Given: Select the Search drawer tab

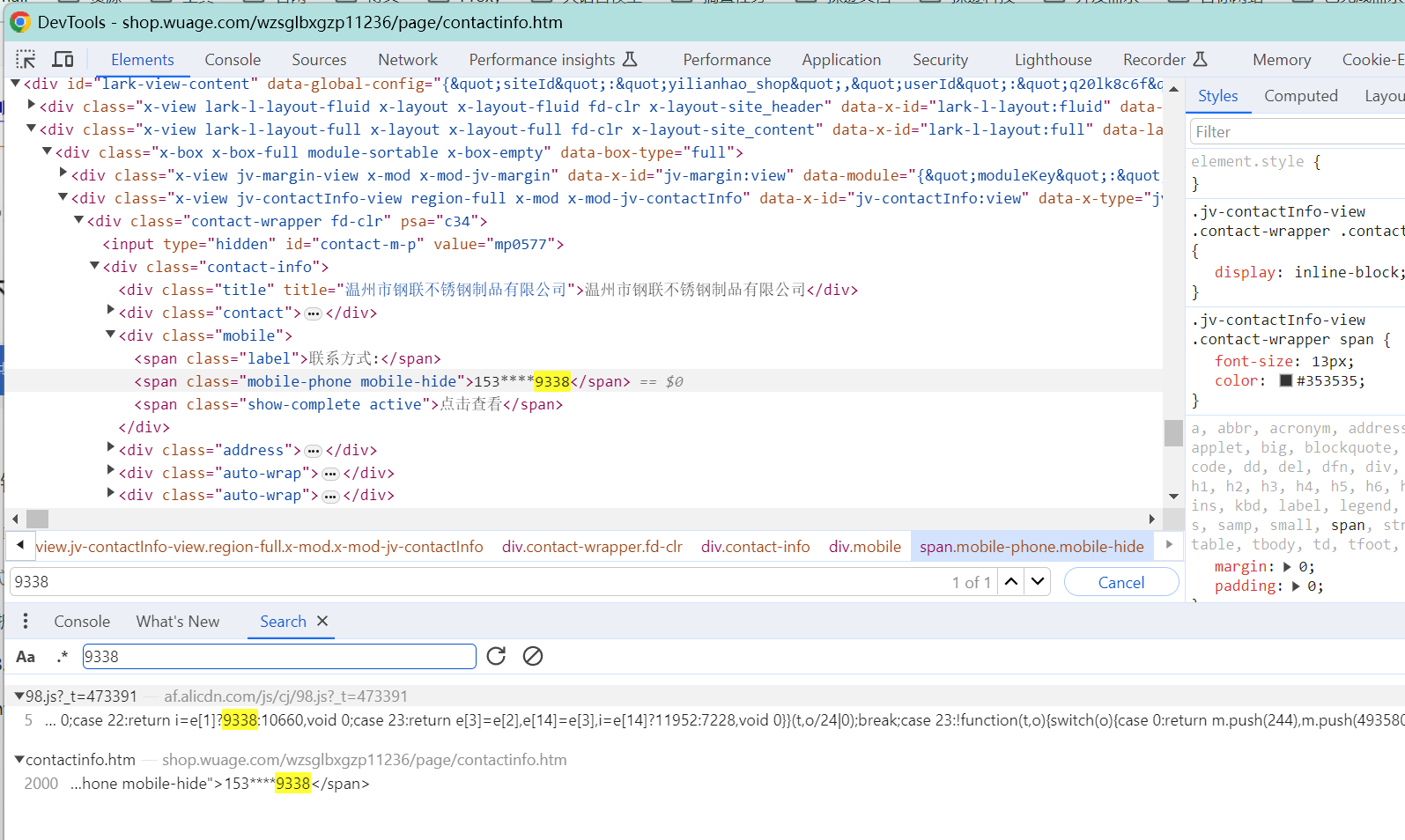Looking at the screenshot, I should click(283, 622).
